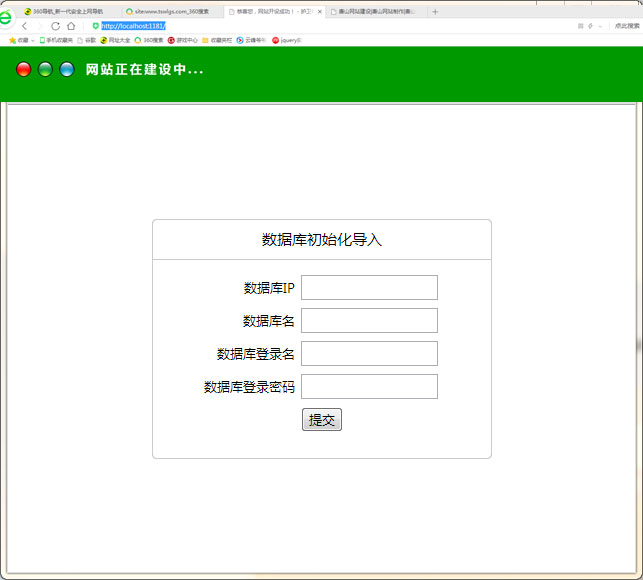This screenshot has height=580, width=643.
Task: Click the browser back arrow
Action: (24, 26)
